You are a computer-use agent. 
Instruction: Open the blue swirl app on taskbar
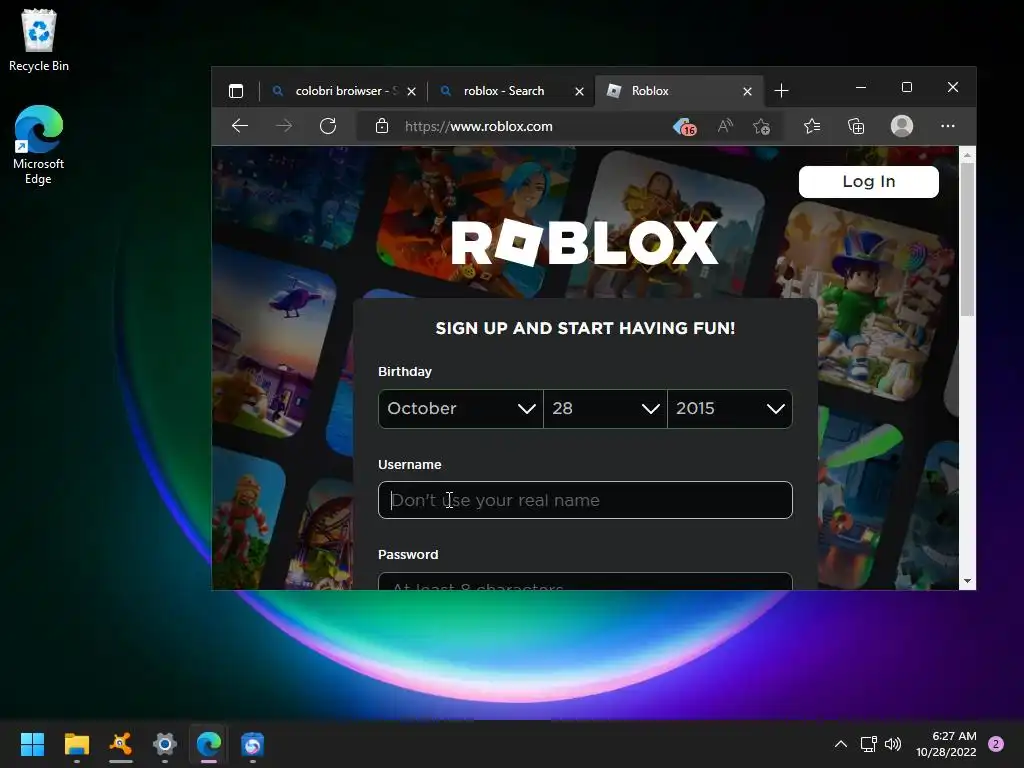[253, 744]
